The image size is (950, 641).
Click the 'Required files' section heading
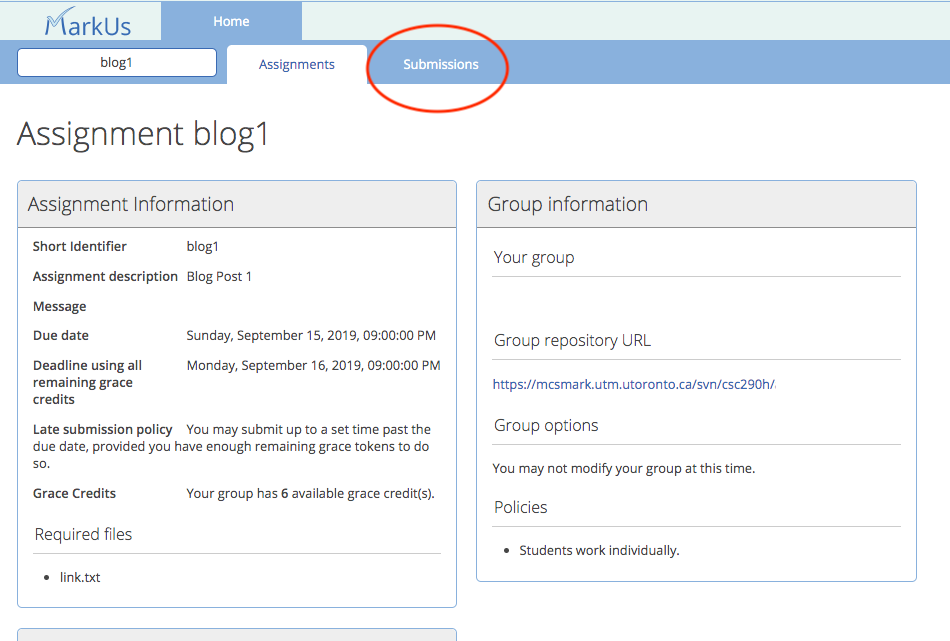[83, 534]
